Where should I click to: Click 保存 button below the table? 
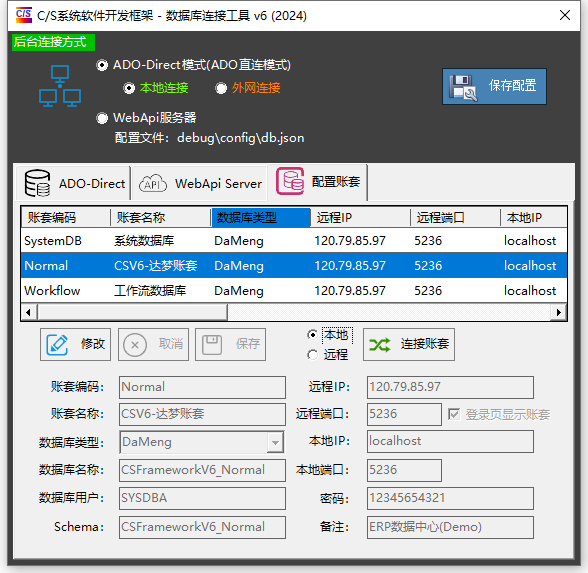click(x=230, y=345)
